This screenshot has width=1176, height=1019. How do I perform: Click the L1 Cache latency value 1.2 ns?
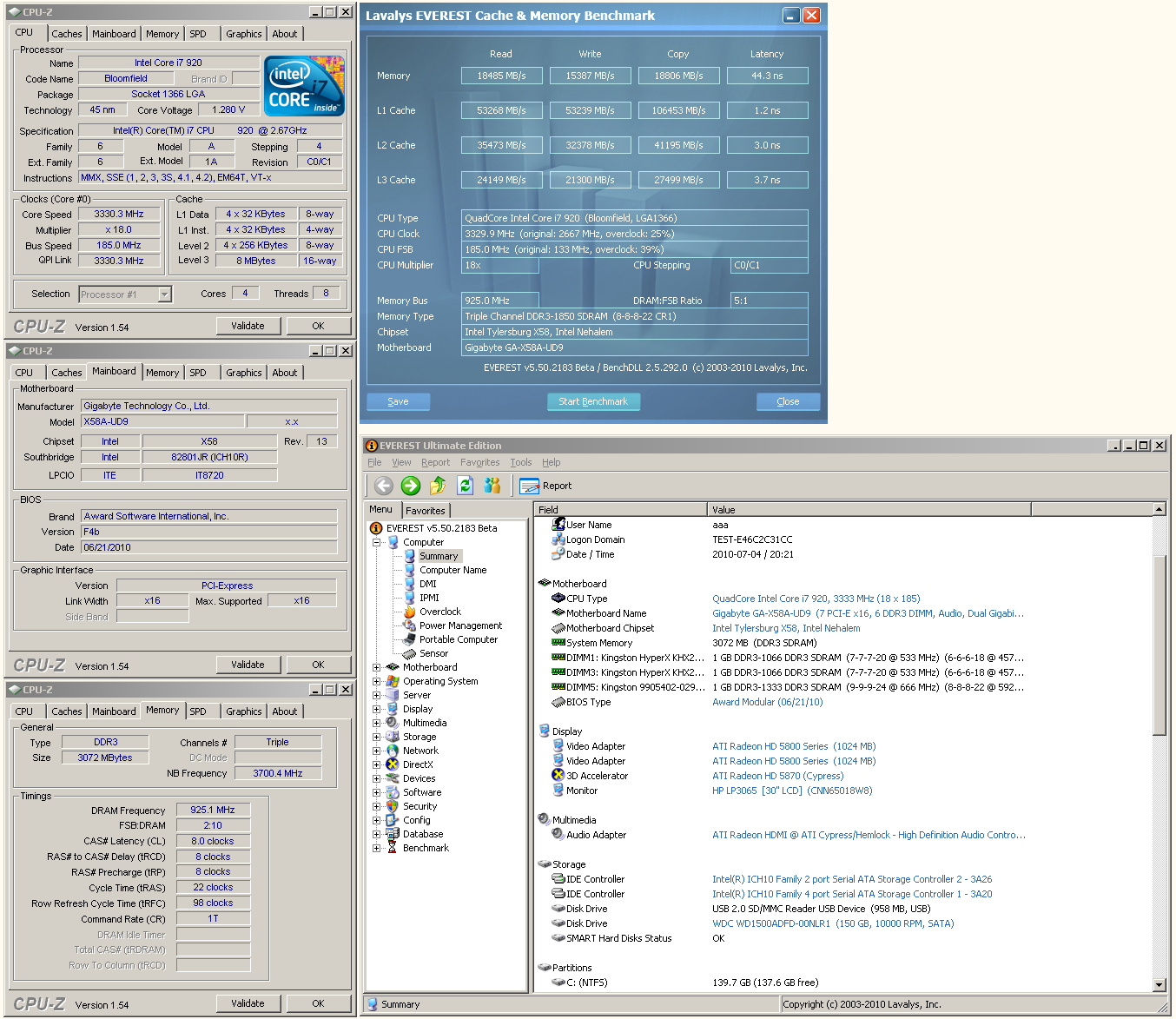pyautogui.click(x=767, y=110)
